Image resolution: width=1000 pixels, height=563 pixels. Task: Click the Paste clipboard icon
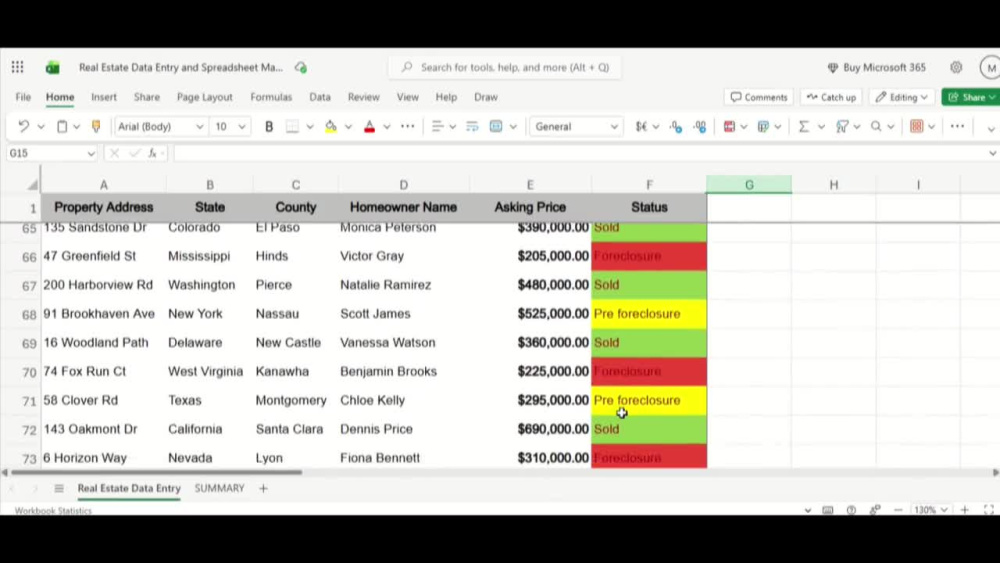click(x=62, y=126)
